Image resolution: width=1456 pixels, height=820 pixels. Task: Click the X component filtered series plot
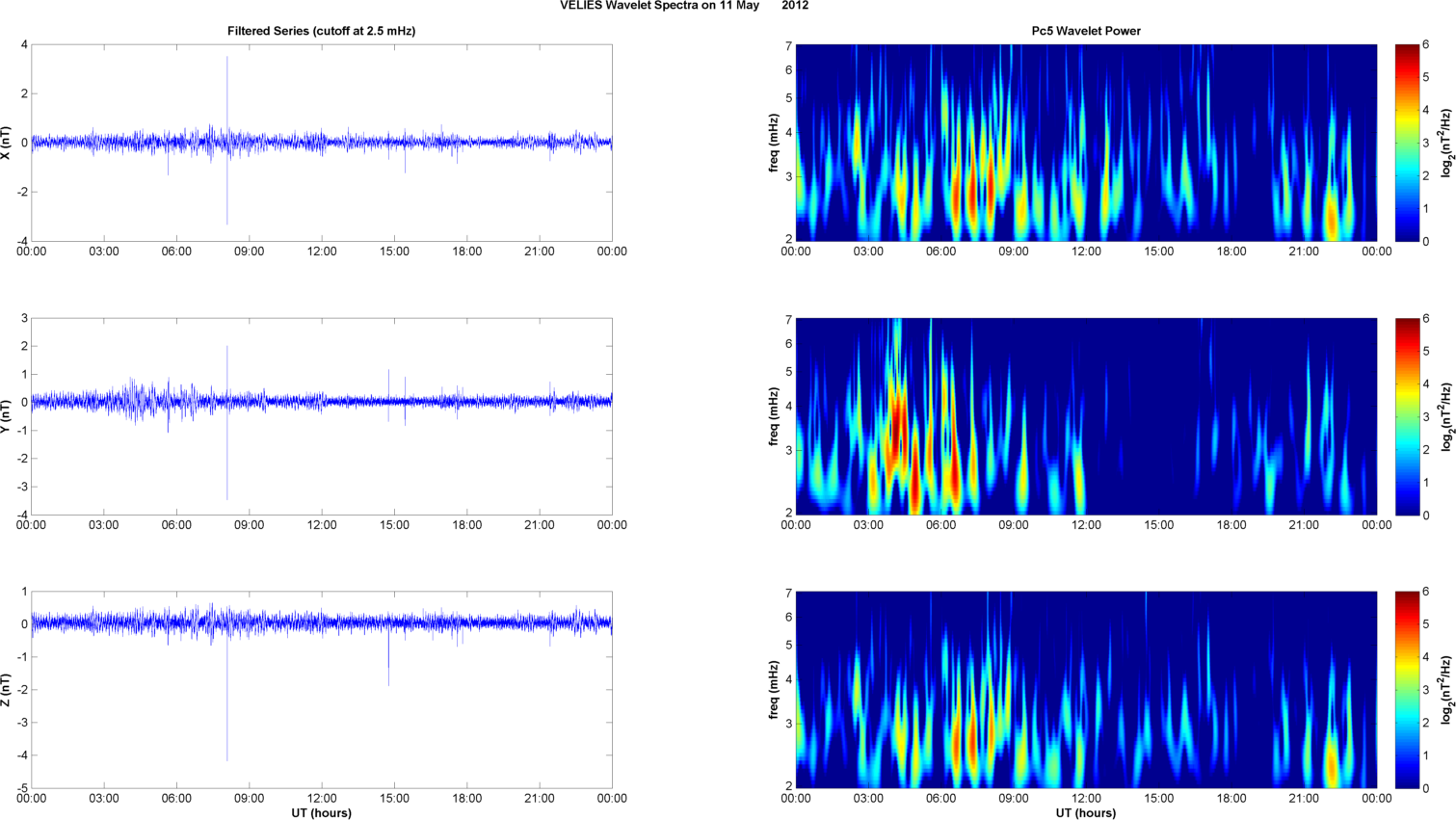(x=322, y=143)
